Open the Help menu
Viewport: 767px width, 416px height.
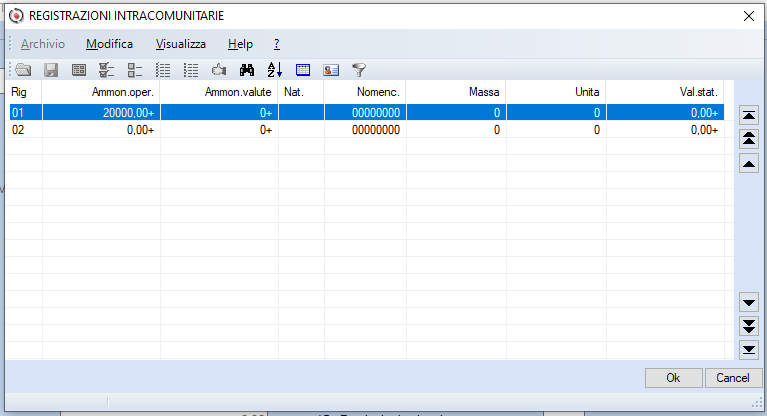click(x=240, y=44)
